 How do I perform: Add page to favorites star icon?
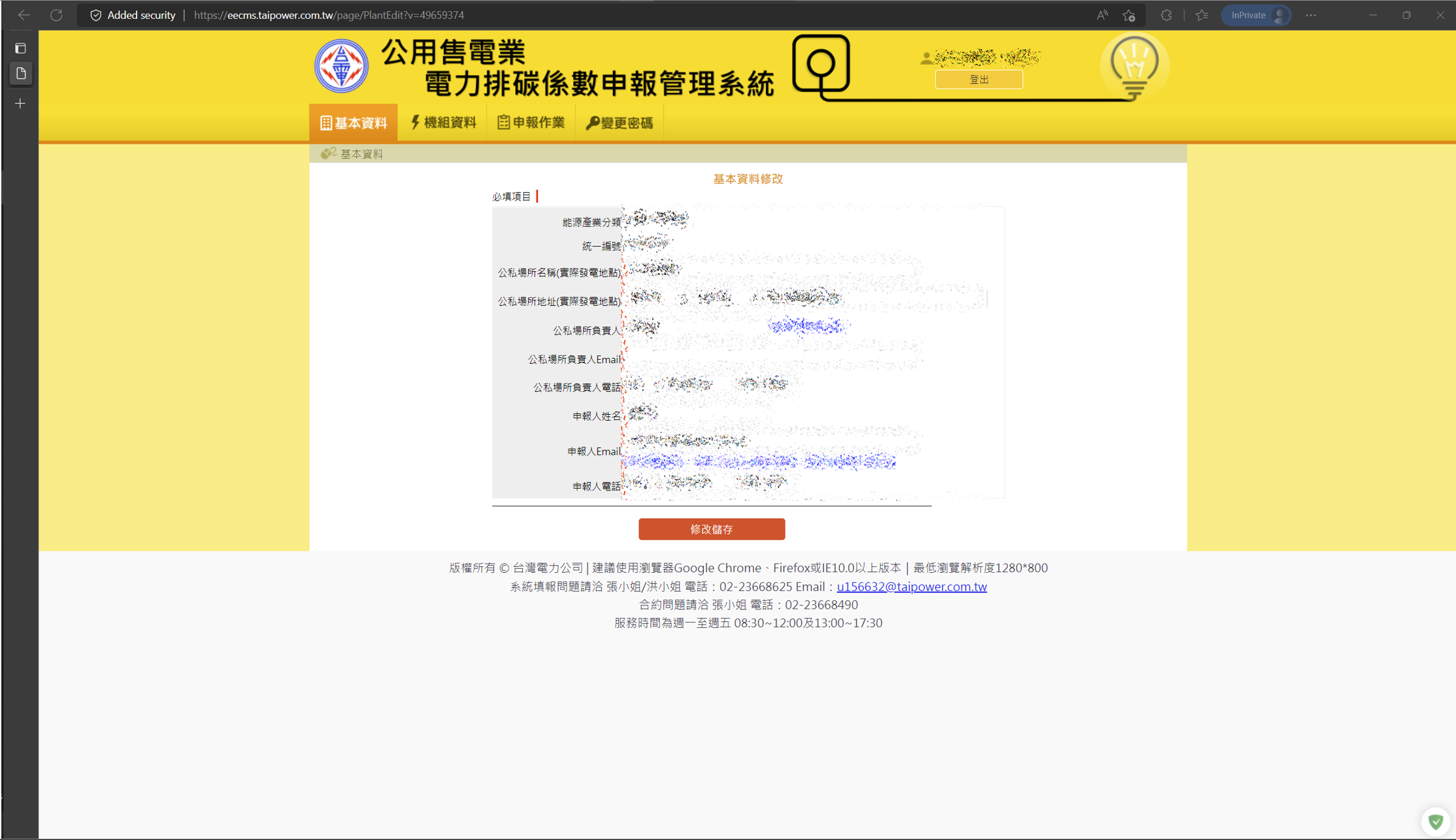pos(1129,15)
